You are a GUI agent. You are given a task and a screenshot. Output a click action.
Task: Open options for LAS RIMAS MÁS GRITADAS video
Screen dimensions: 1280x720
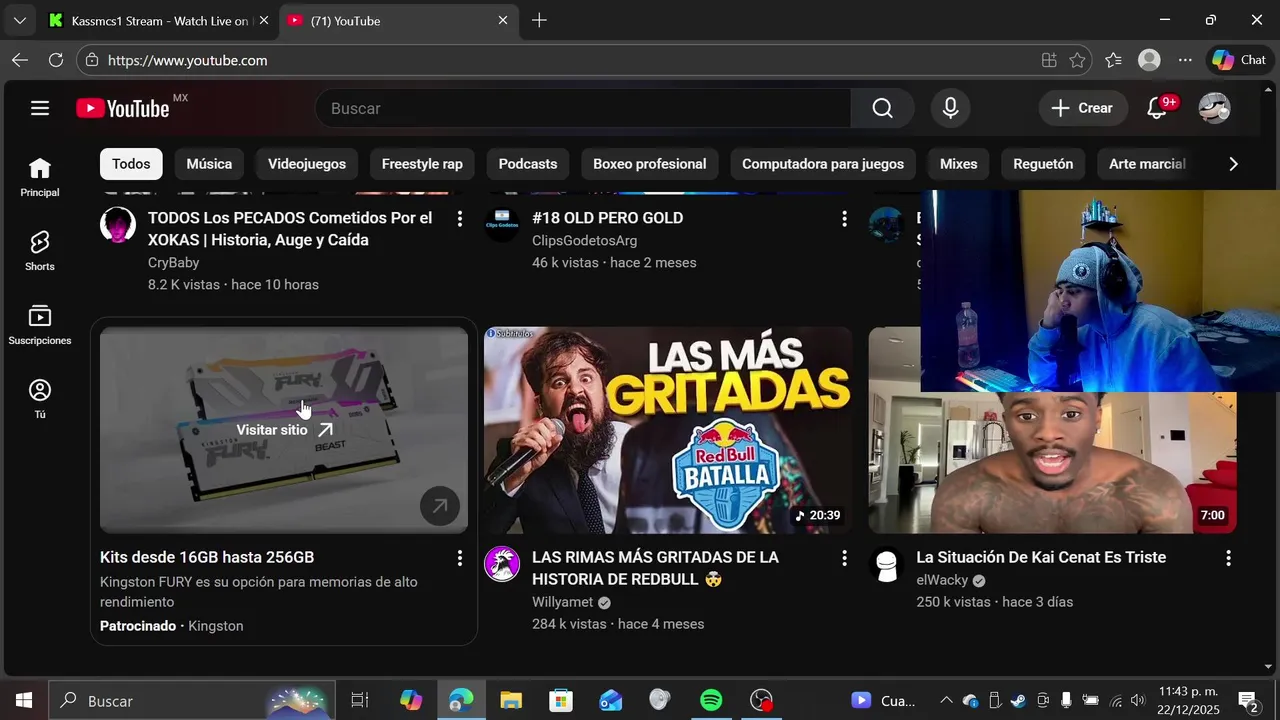pyautogui.click(x=844, y=557)
